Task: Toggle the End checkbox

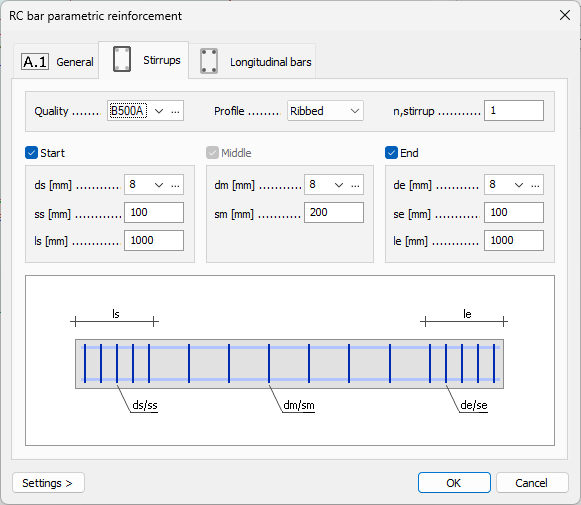Action: [391, 153]
